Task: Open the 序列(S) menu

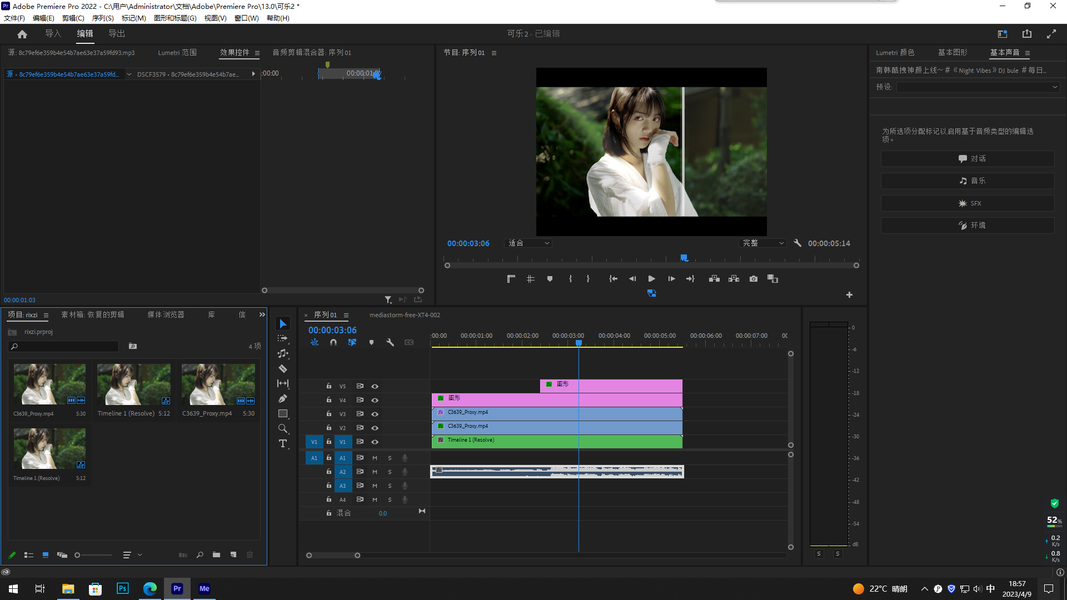Action: pos(103,18)
